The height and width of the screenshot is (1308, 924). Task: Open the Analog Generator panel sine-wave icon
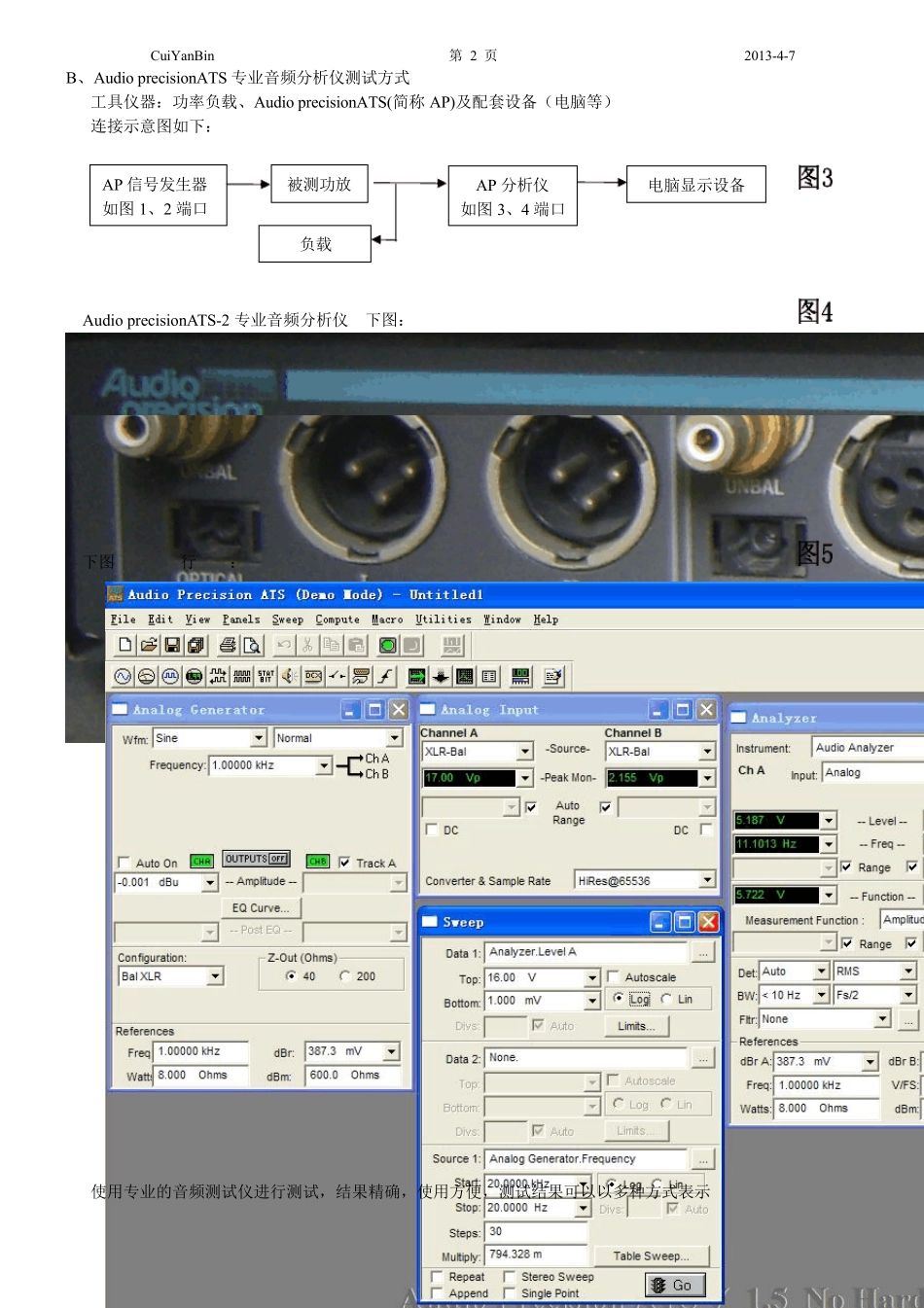(x=123, y=677)
